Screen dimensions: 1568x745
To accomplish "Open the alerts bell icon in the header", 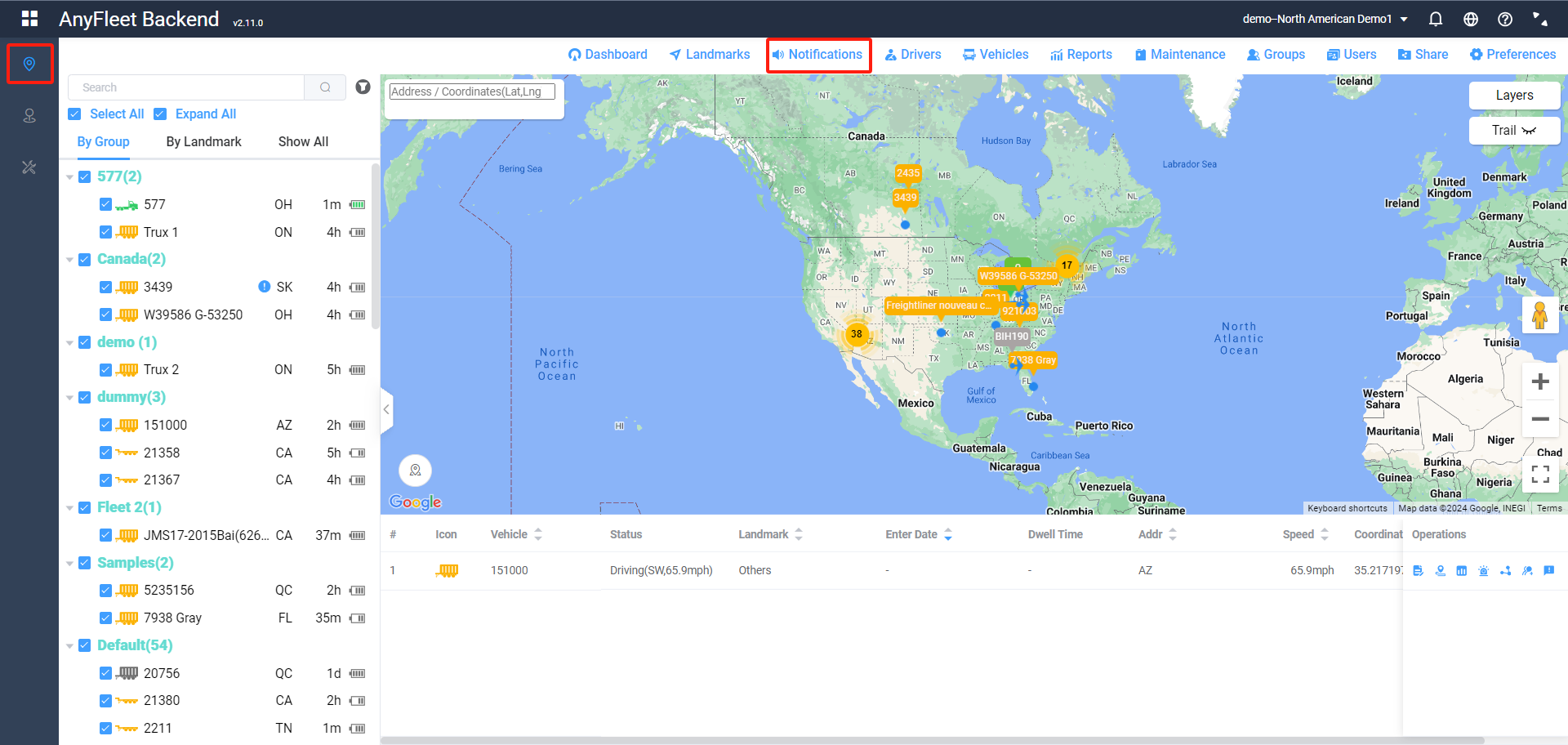I will (1435, 19).
